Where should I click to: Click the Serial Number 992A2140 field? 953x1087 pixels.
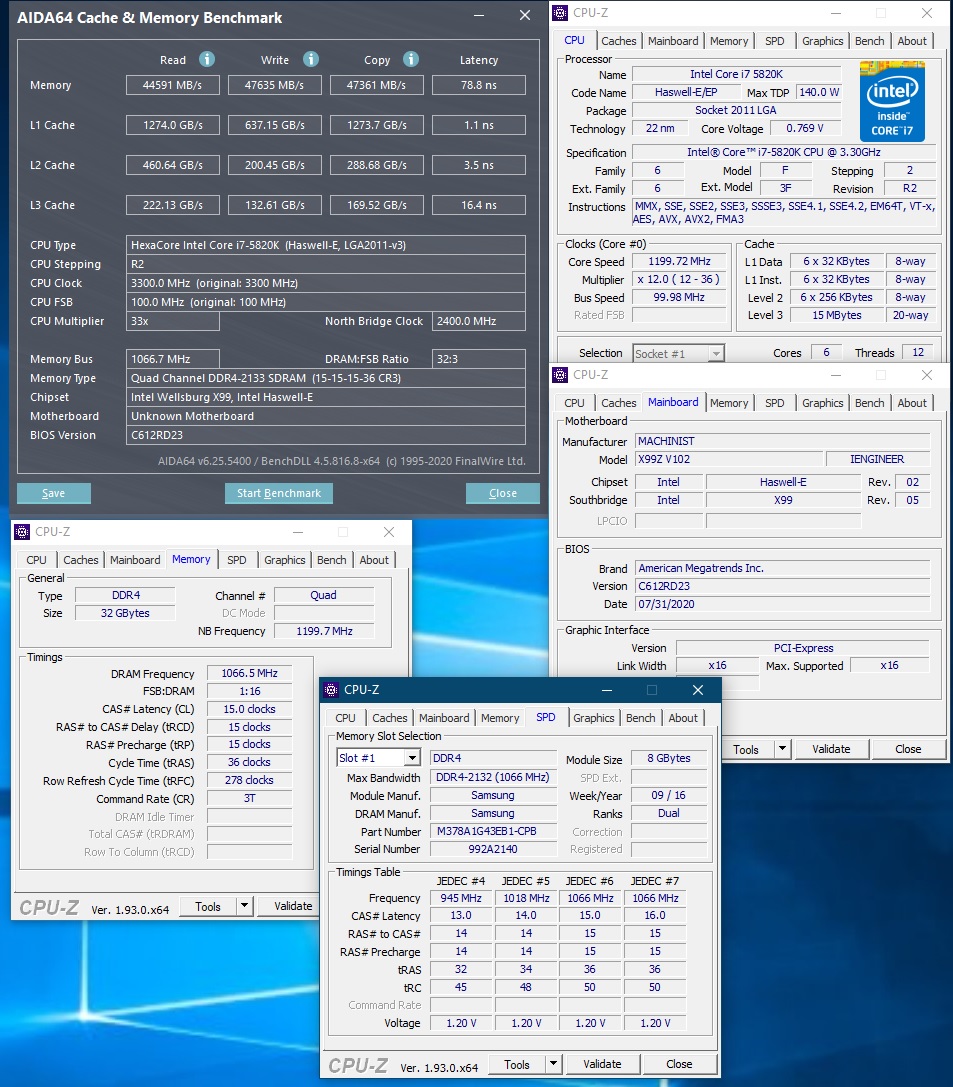(493, 849)
